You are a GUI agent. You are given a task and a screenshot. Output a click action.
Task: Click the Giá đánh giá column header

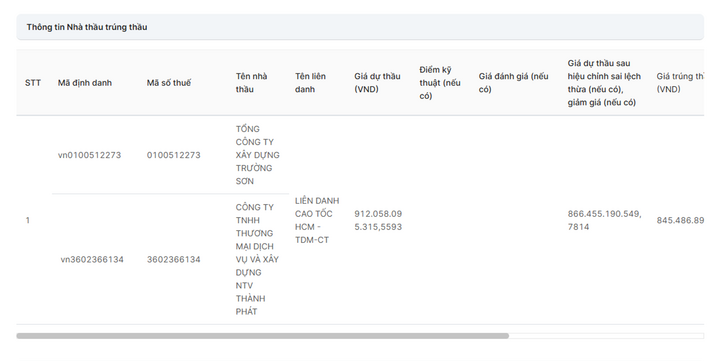click(513, 83)
